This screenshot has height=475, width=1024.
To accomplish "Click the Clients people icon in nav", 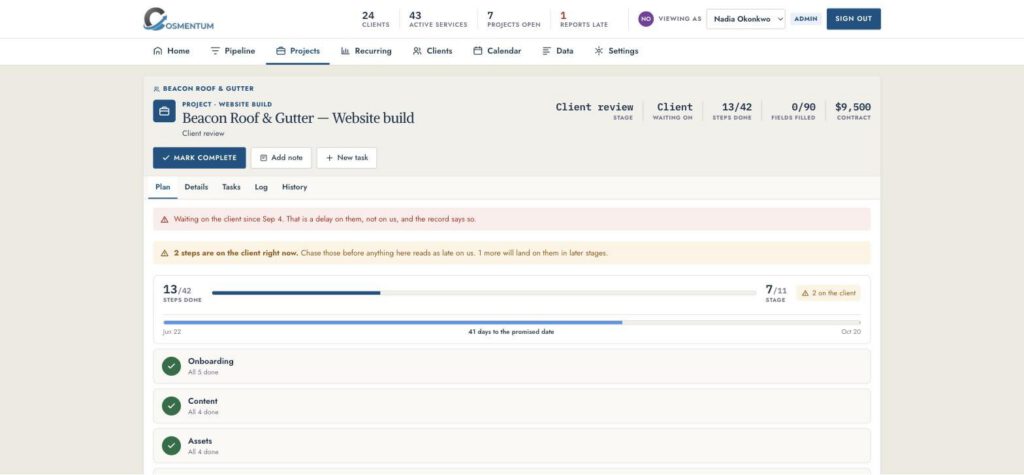I will (x=417, y=51).
